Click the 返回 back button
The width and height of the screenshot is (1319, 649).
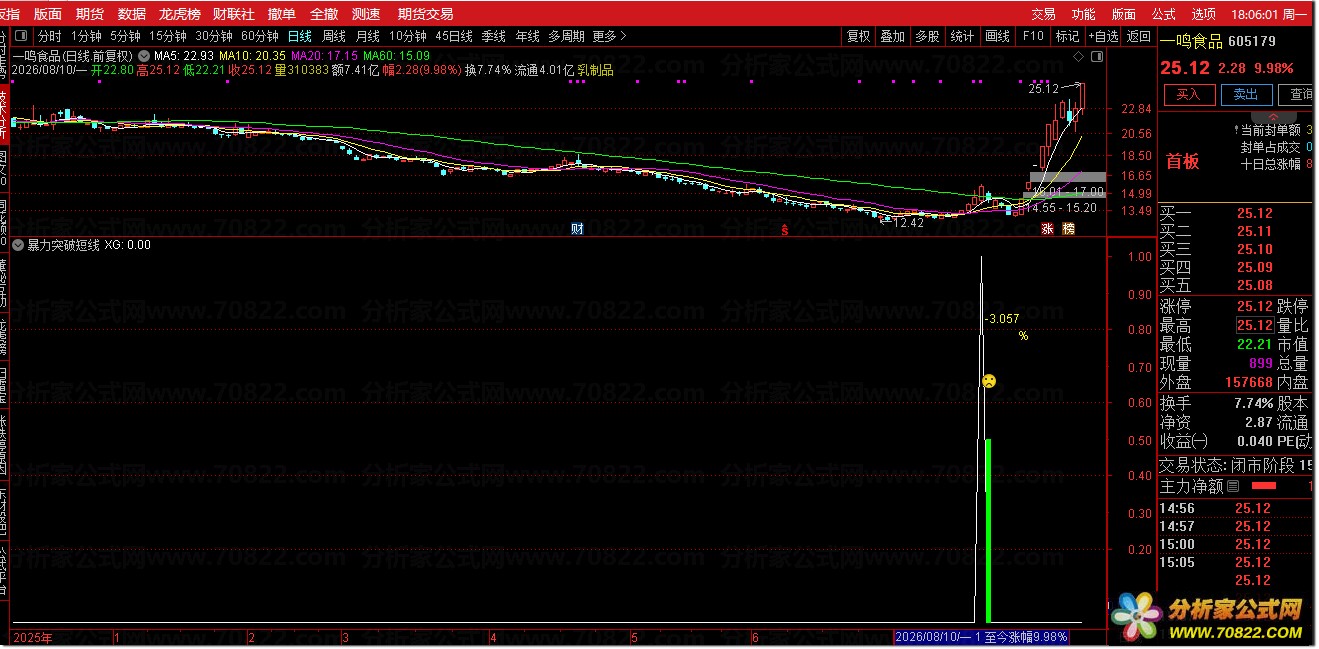[x=1138, y=36]
